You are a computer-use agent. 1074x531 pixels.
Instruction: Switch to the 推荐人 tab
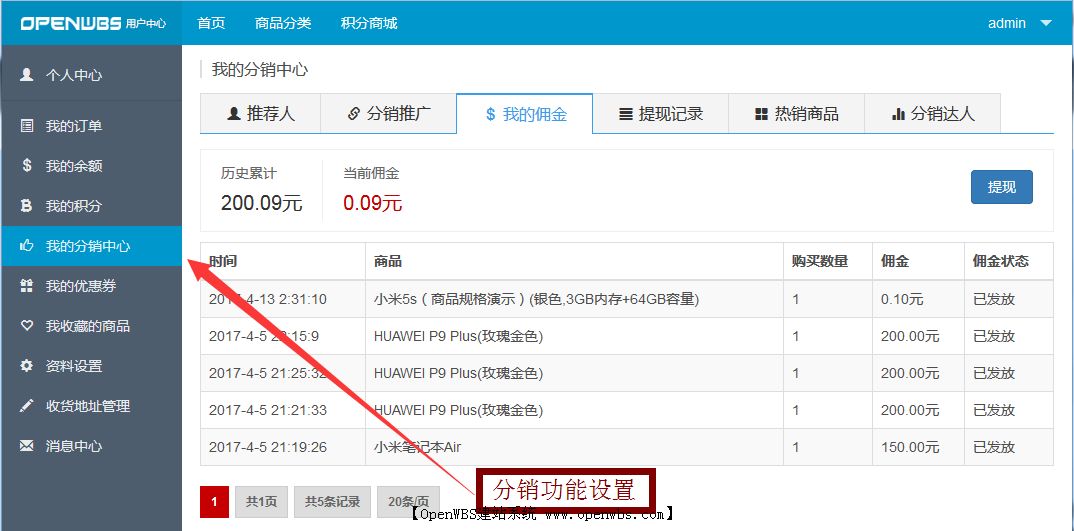pos(260,114)
